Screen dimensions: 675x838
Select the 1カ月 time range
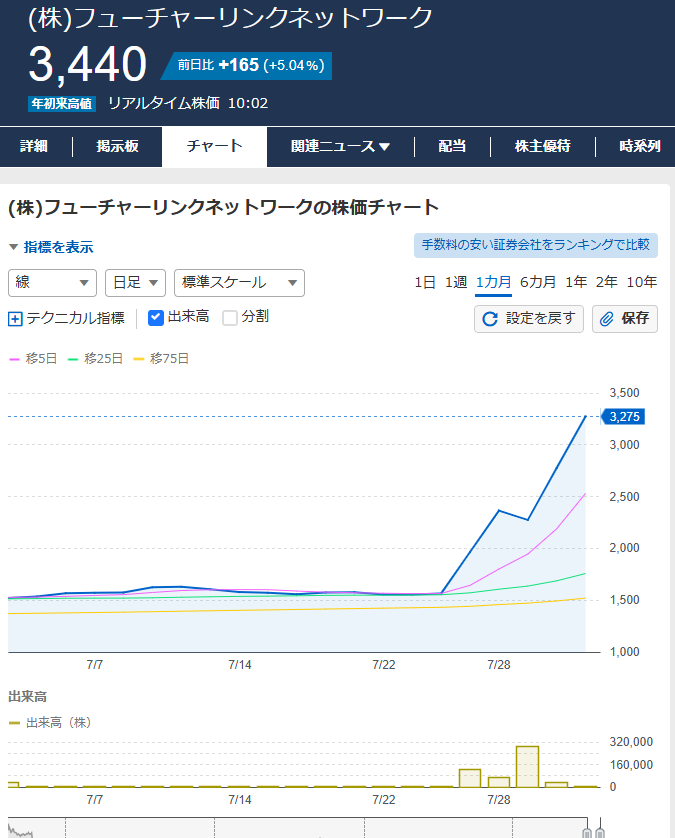(494, 282)
